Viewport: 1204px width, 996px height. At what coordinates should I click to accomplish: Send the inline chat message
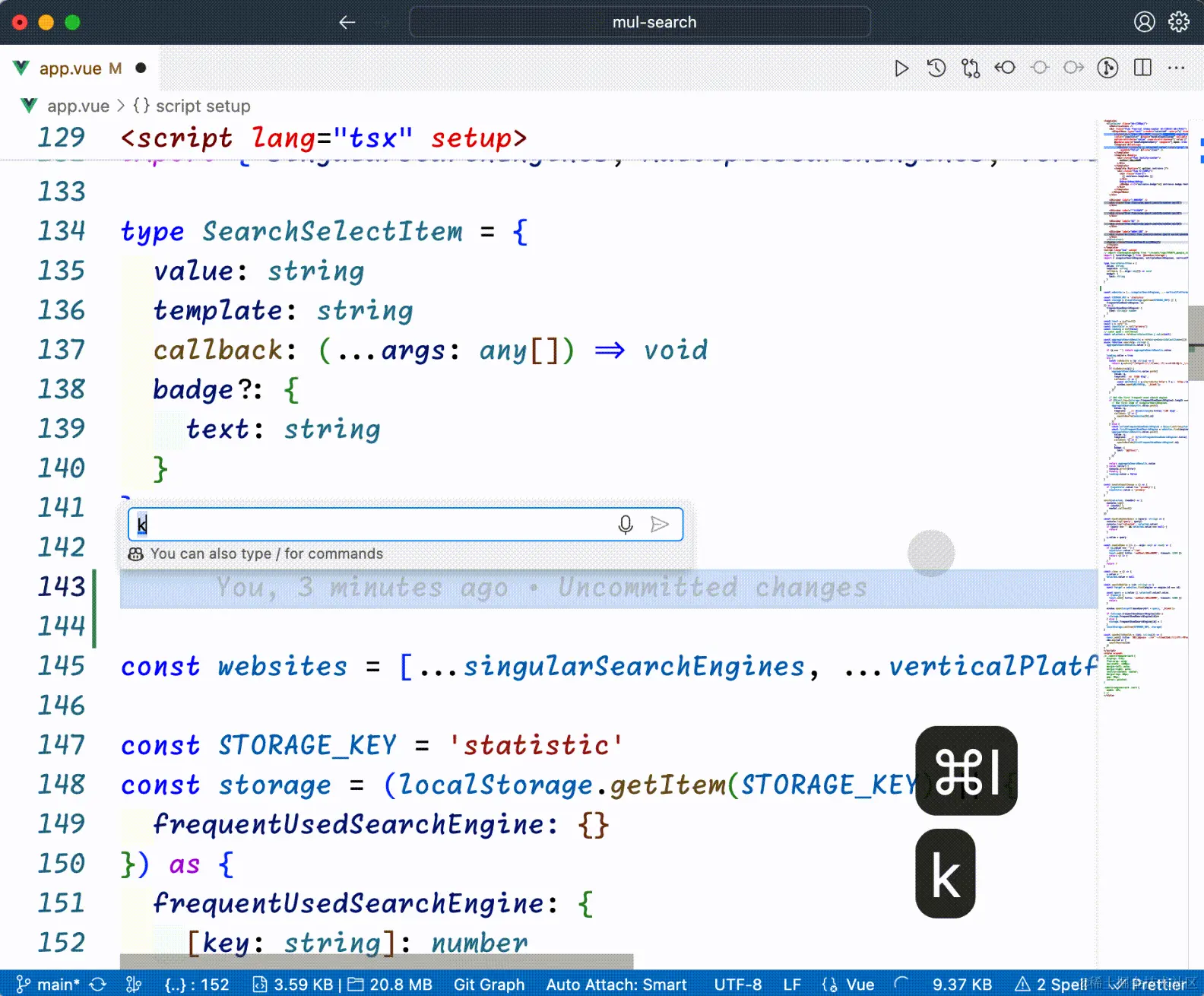tap(660, 525)
